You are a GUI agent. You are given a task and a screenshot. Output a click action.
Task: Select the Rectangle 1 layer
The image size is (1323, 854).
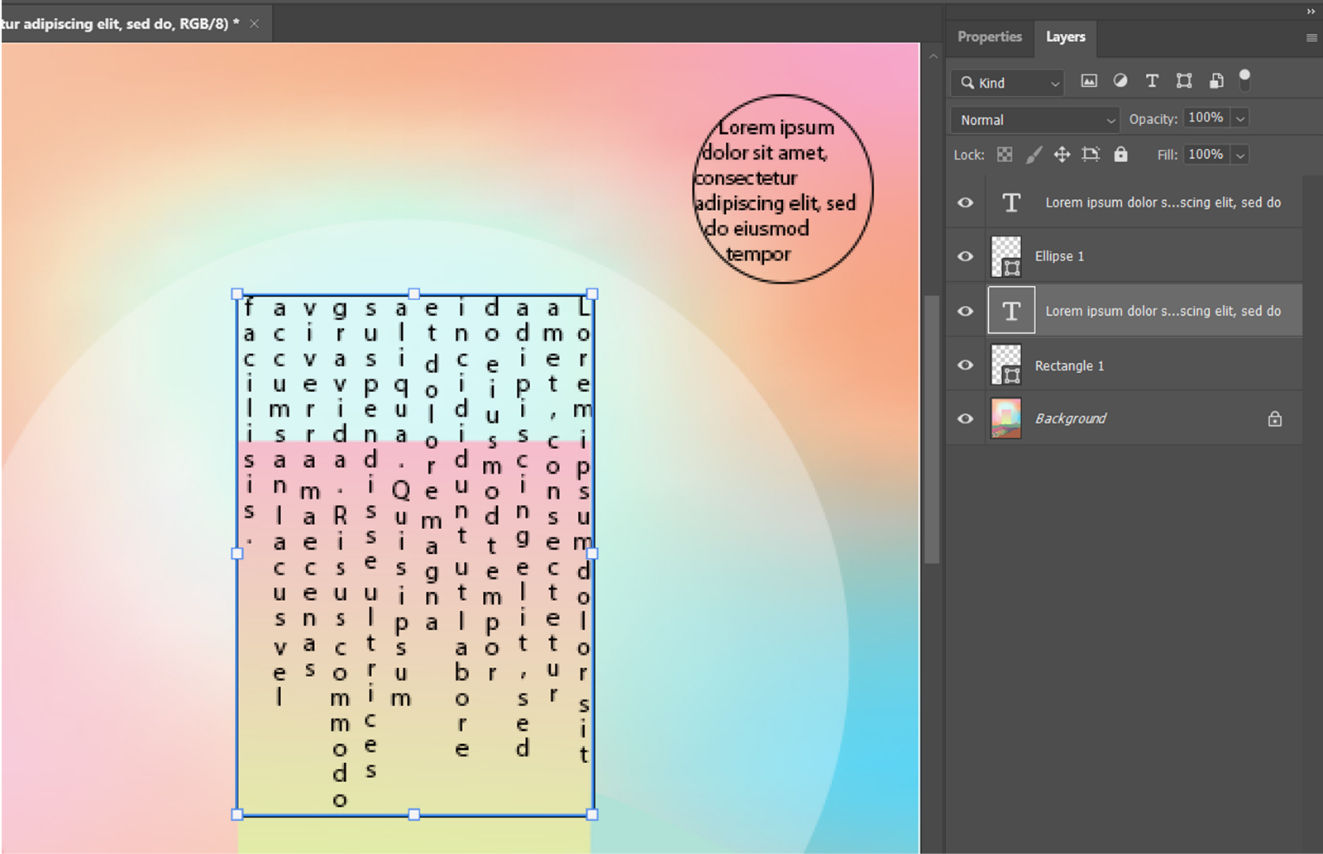[x=1070, y=365]
